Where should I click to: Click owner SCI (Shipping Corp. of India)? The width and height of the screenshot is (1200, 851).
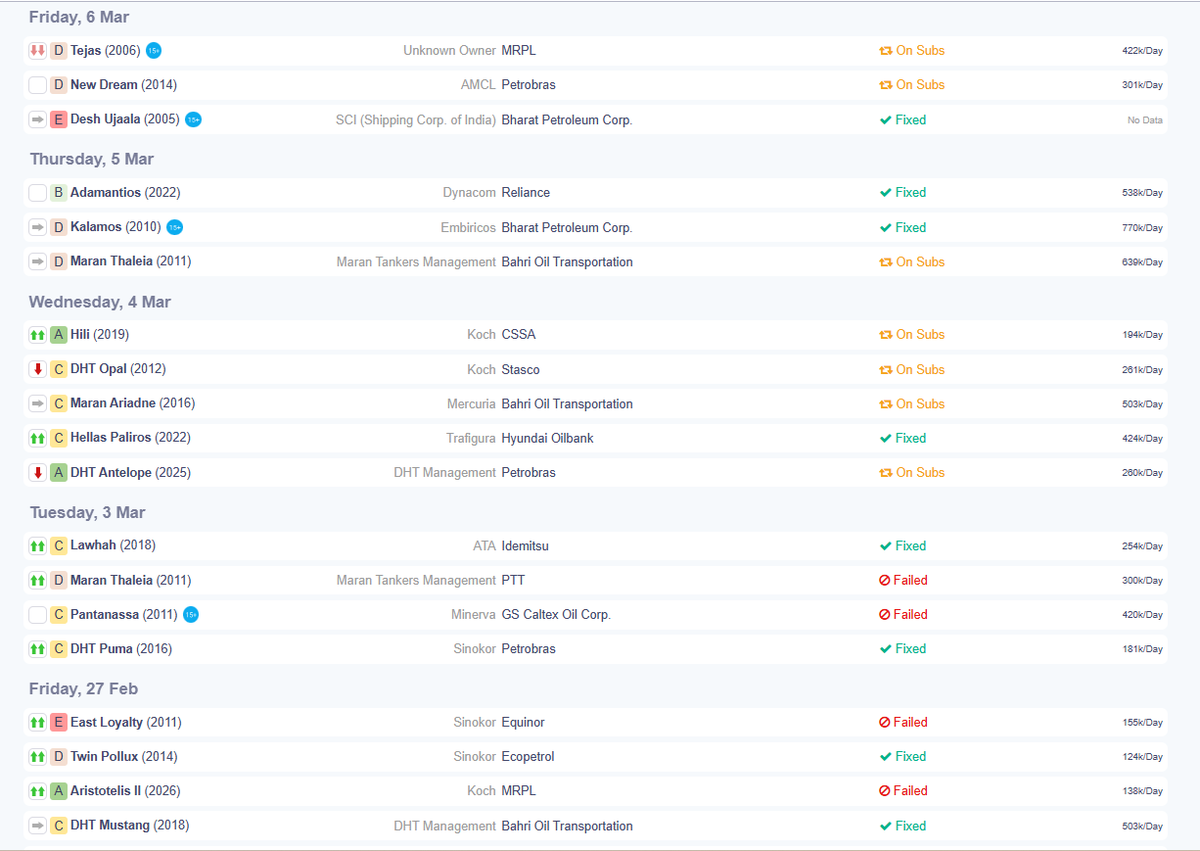416,120
